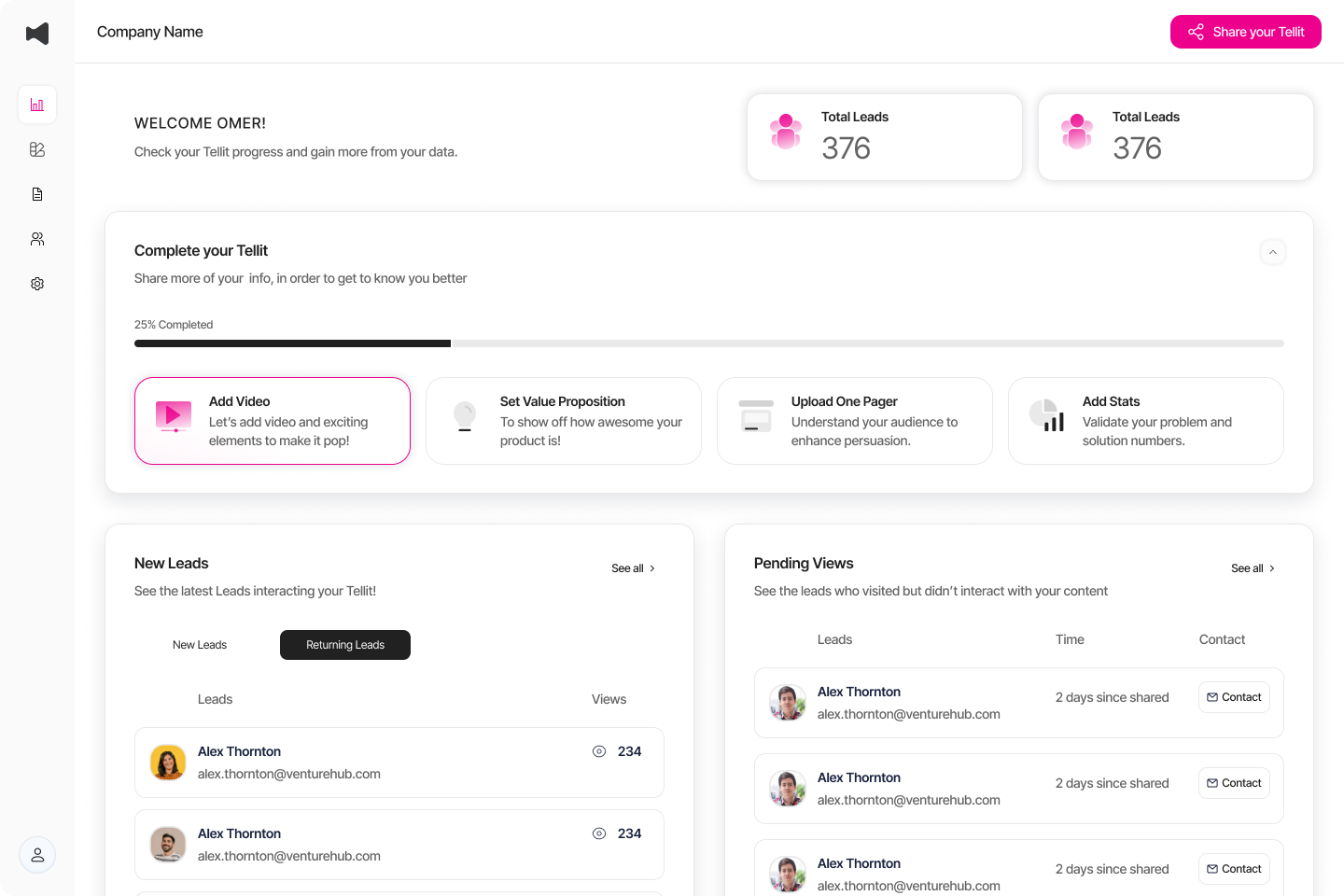Screen dimensions: 1344x896
Task: Contact the first pending lead
Action: tap(1234, 697)
